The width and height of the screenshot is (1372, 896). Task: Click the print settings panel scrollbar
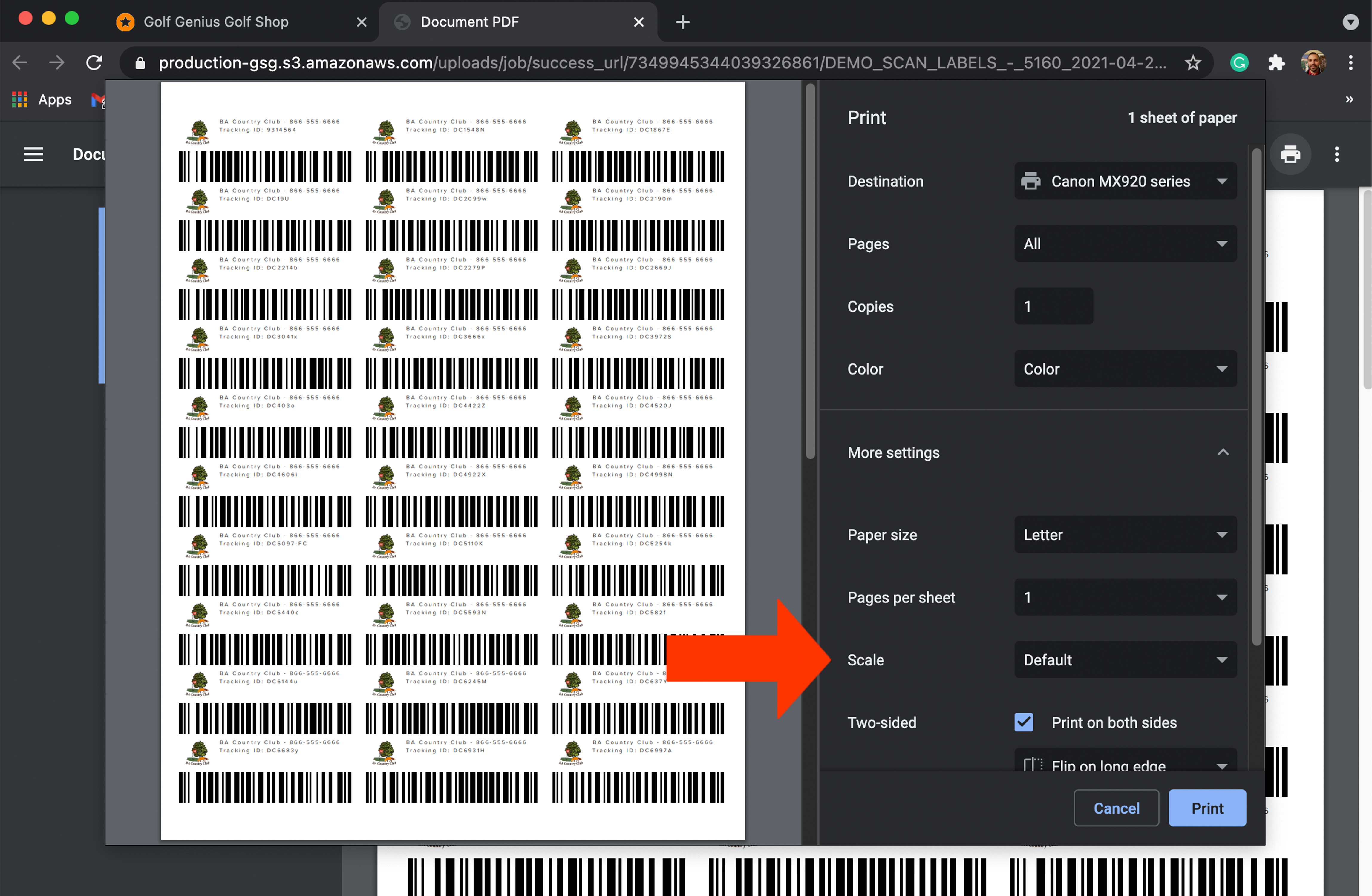pos(1257,398)
